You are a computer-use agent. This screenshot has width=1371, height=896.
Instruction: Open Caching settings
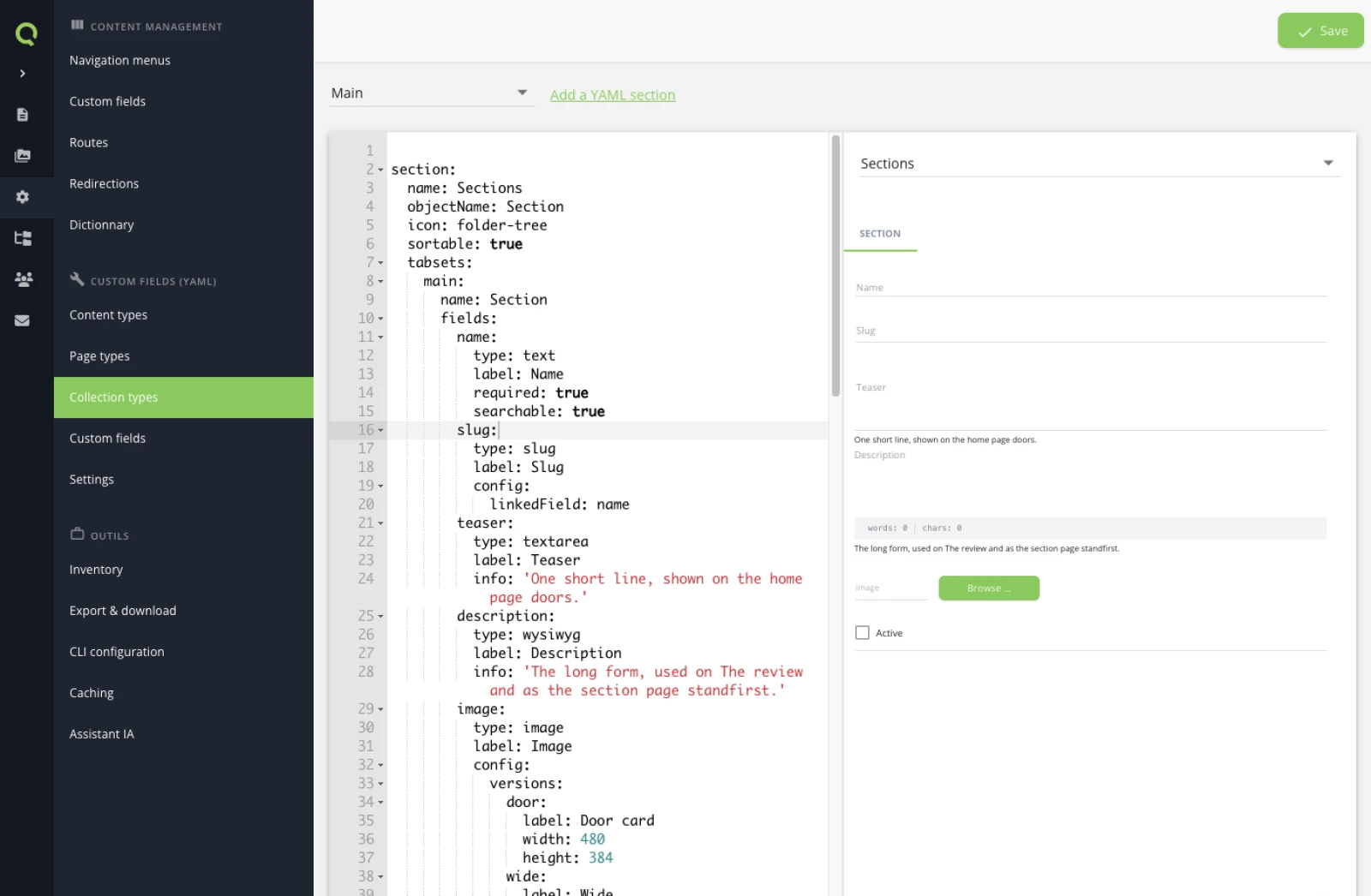91,693
